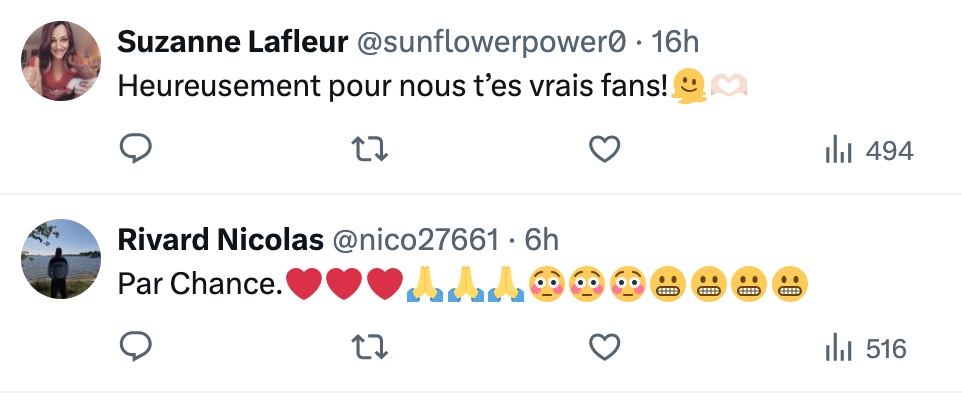Open Rivard Nicolas's profile picture
Viewport: 962px width, 400px height.
[x=62, y=259]
